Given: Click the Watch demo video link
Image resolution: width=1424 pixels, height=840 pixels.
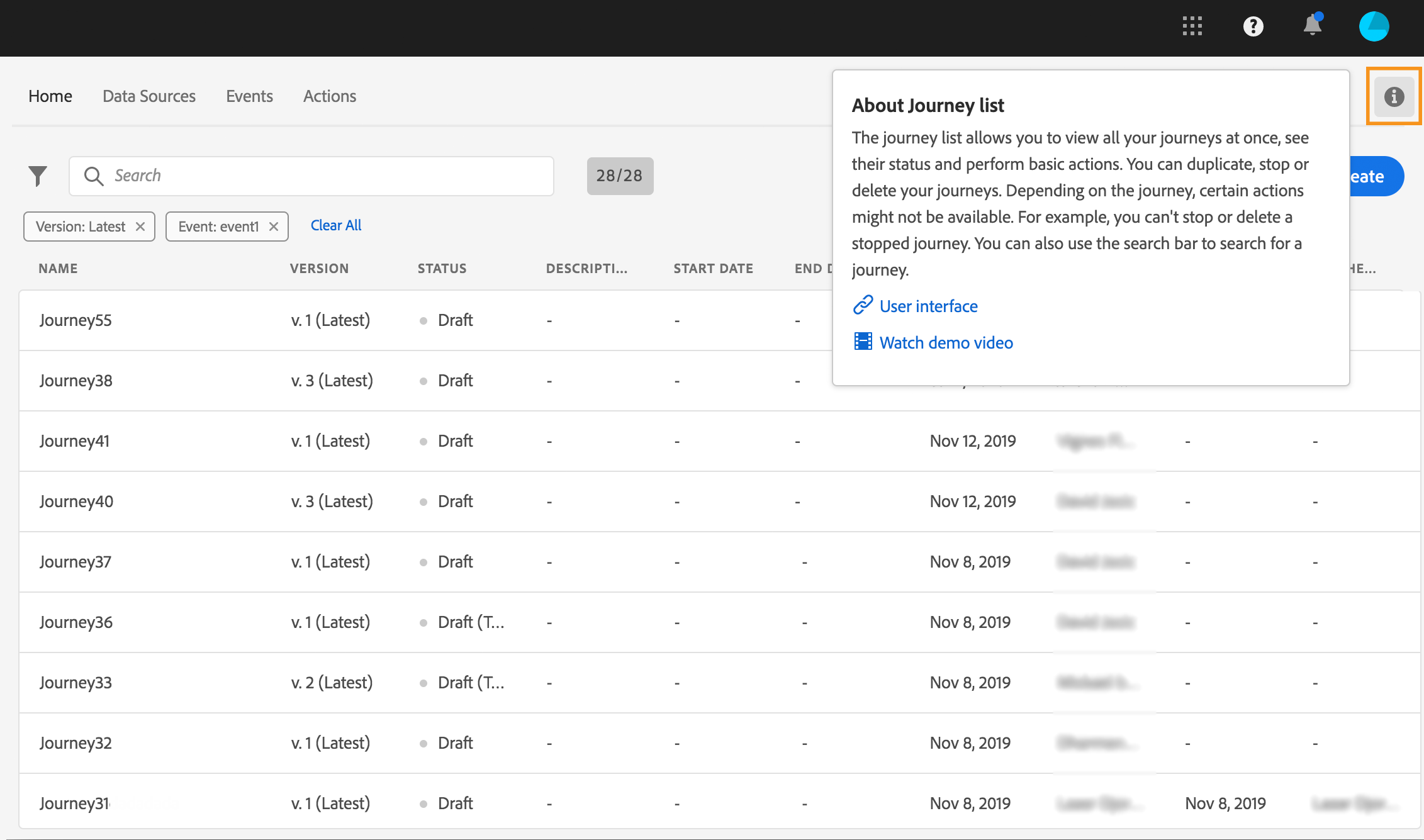Looking at the screenshot, I should tap(946, 343).
